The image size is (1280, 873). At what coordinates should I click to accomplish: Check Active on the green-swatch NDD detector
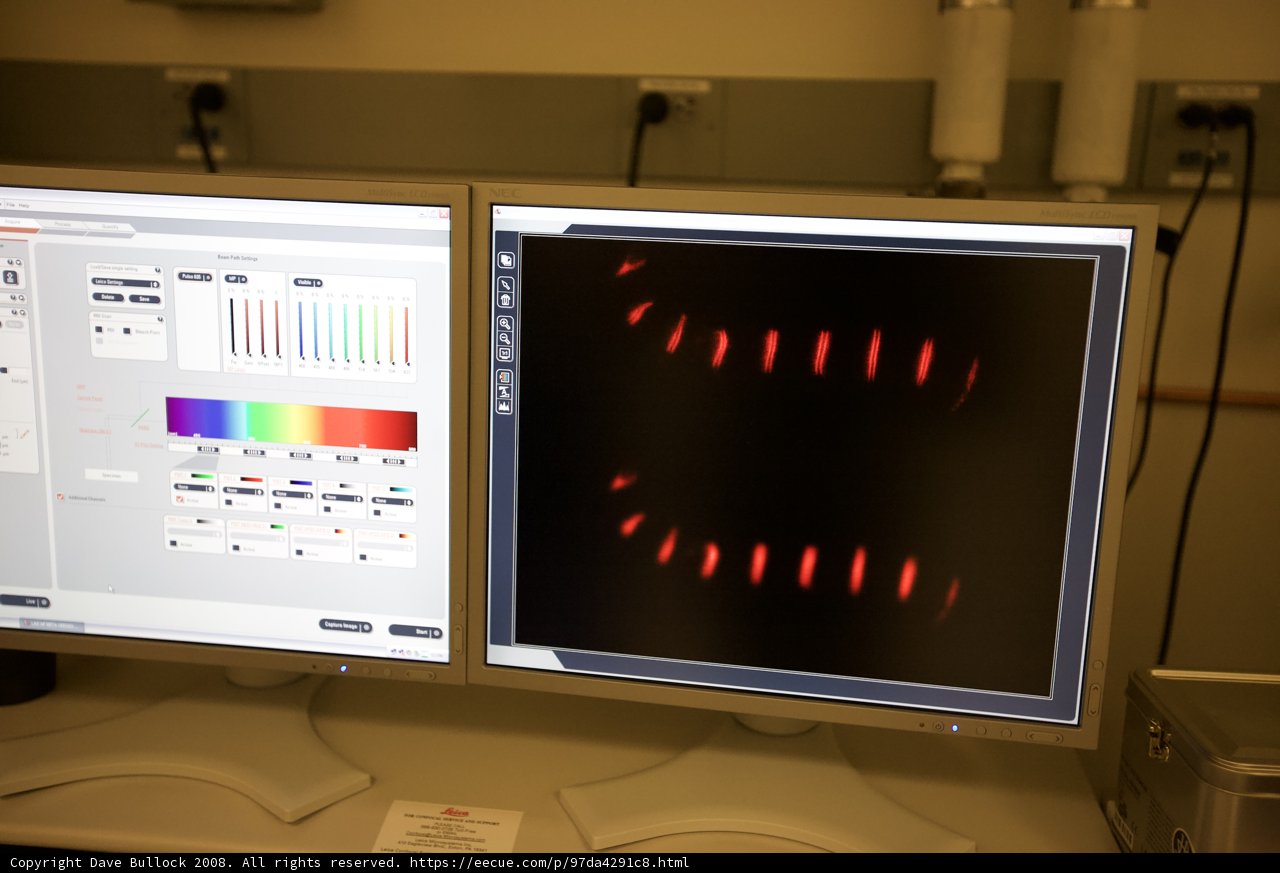coord(236,548)
